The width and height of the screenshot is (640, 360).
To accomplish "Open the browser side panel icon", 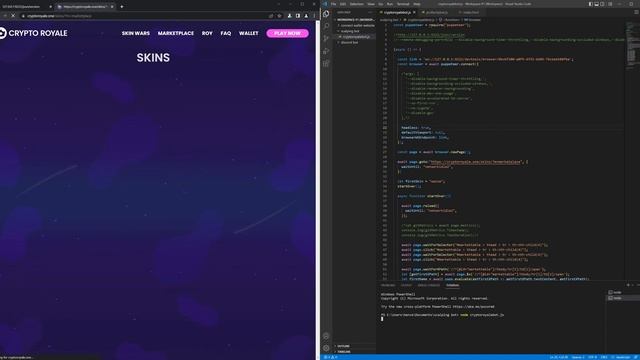I will click(298, 16).
